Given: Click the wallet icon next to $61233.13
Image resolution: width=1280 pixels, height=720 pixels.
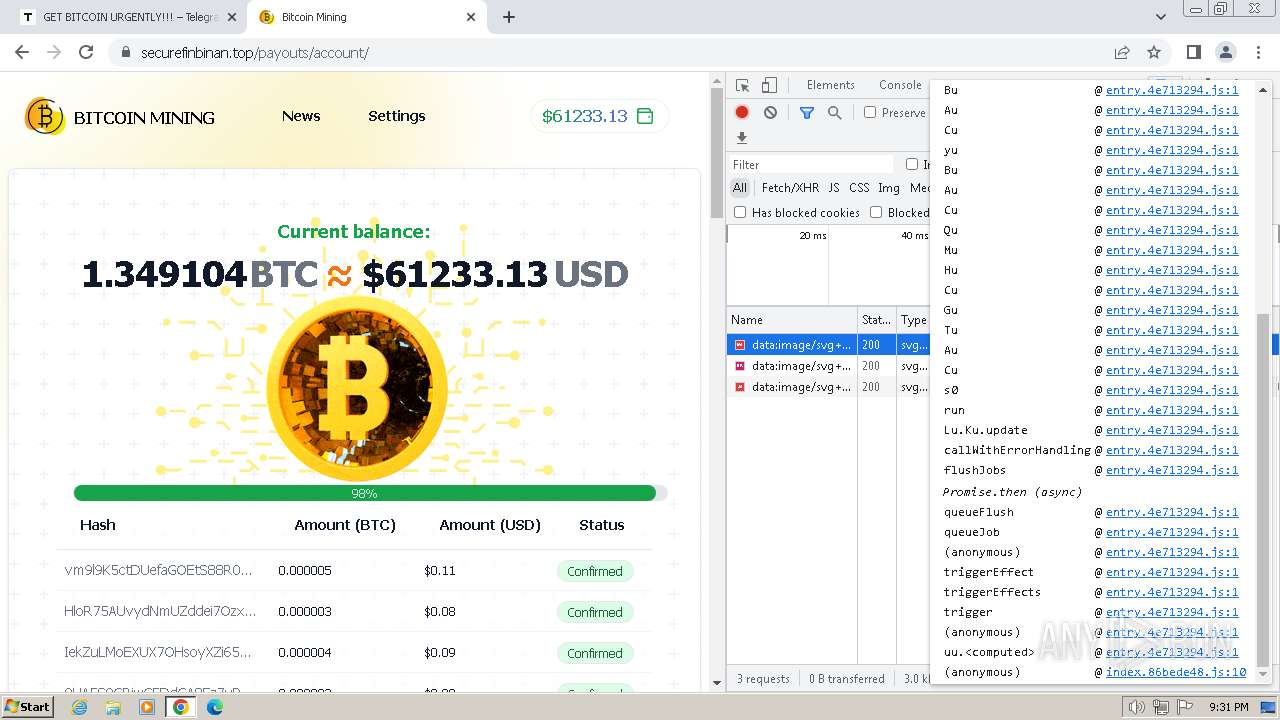Looking at the screenshot, I should (645, 116).
